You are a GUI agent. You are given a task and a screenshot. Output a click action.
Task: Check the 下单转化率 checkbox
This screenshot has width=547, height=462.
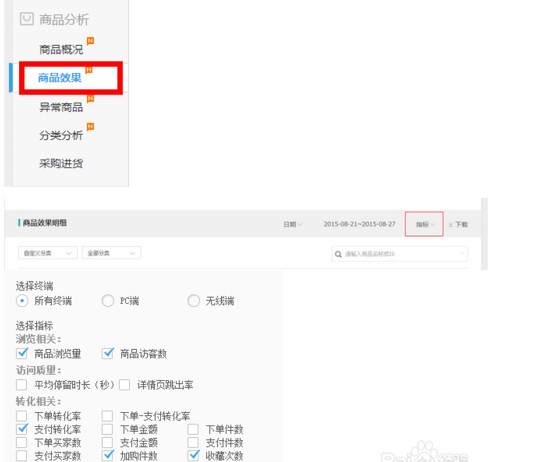[x=22, y=416]
